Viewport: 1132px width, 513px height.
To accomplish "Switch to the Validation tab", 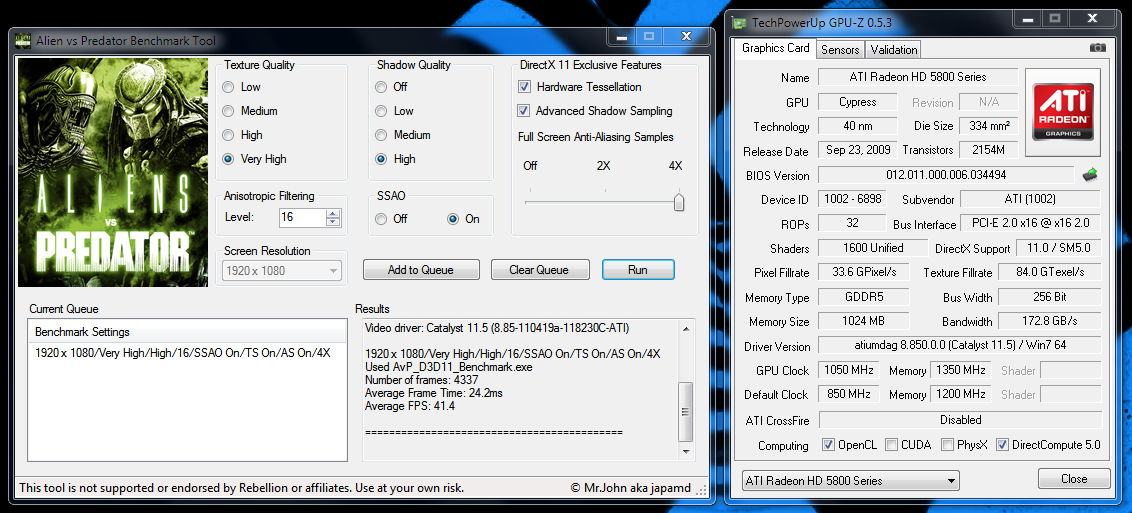I will [x=894, y=50].
